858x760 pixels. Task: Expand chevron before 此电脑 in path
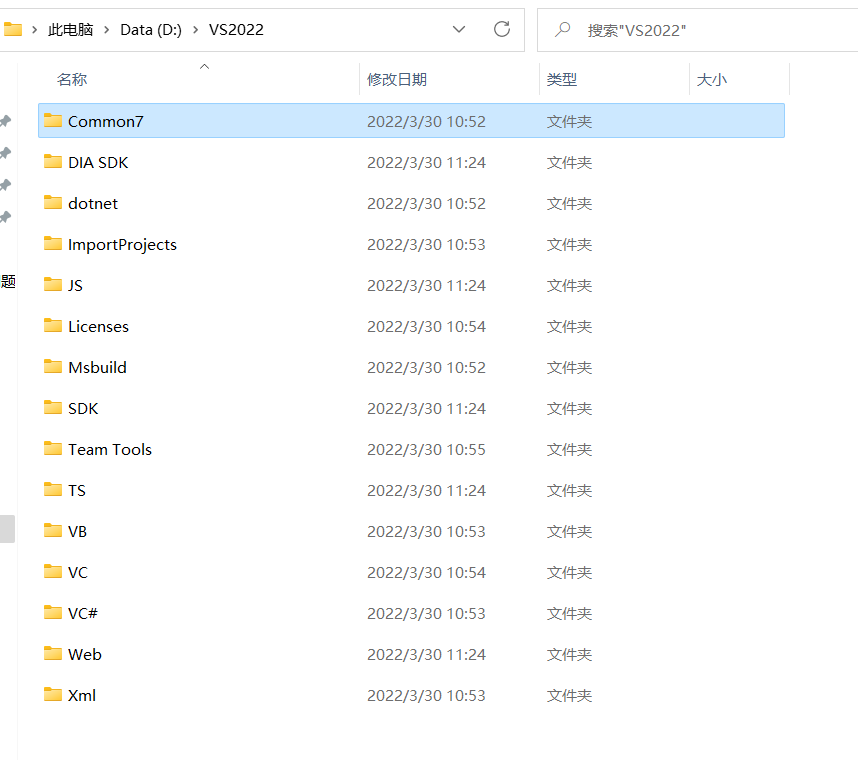34,30
